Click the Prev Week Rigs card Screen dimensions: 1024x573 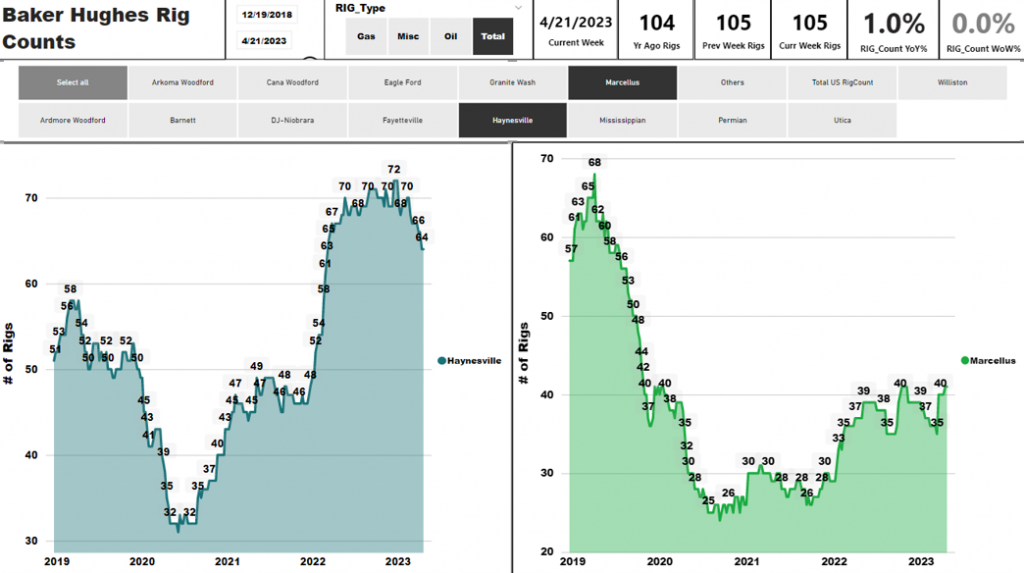coord(733,30)
